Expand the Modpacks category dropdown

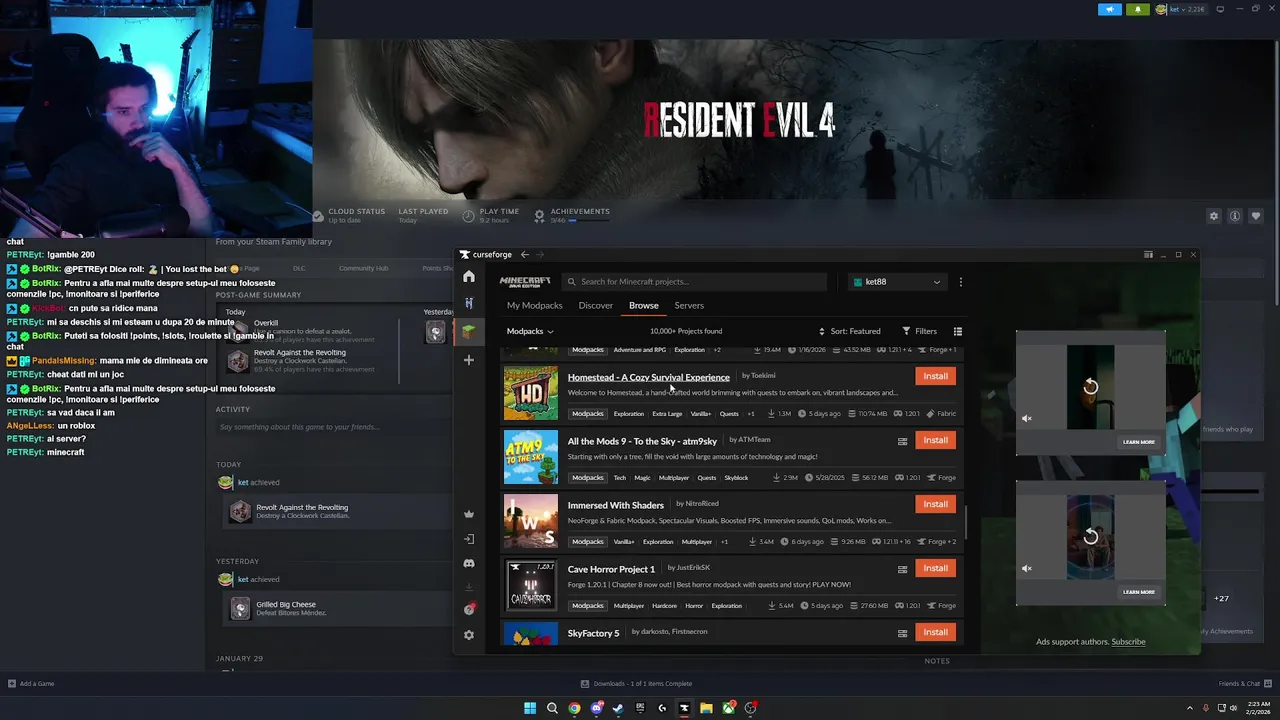coord(530,331)
